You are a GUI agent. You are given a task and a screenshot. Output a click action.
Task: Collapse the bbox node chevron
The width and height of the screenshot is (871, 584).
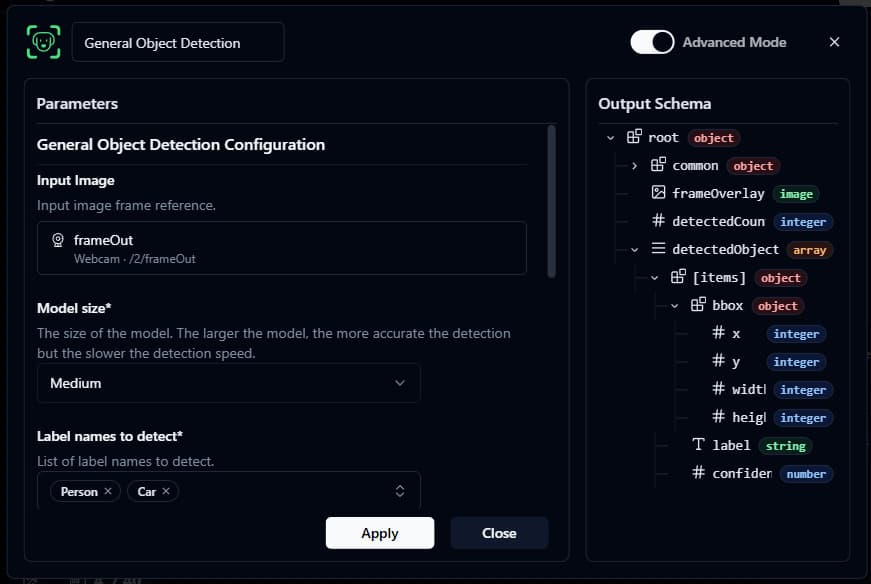pyautogui.click(x=674, y=306)
